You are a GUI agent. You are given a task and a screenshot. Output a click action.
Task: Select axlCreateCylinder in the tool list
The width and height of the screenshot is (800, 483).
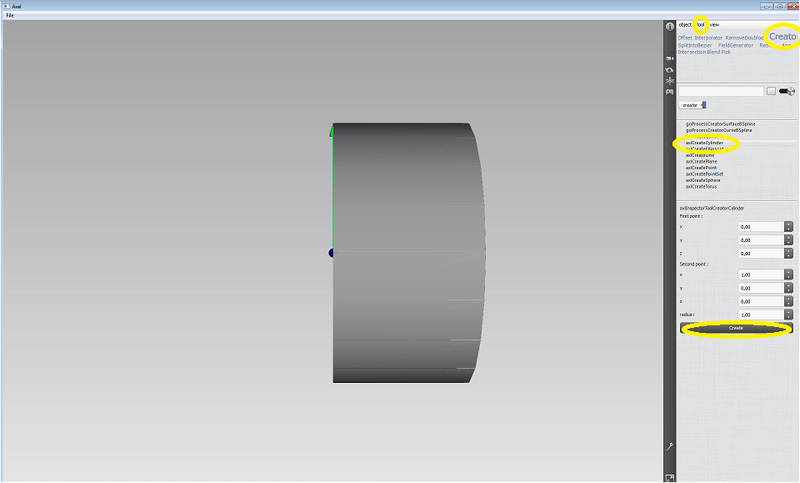(704, 143)
